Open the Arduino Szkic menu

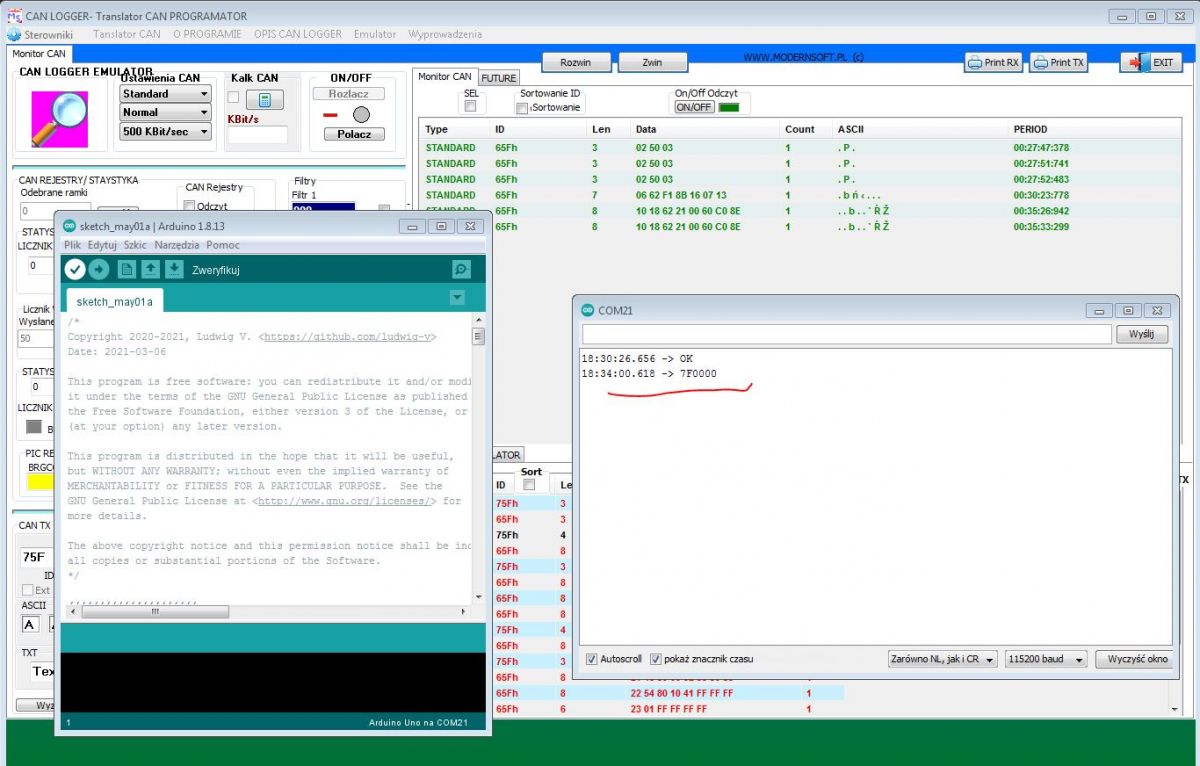tap(136, 245)
